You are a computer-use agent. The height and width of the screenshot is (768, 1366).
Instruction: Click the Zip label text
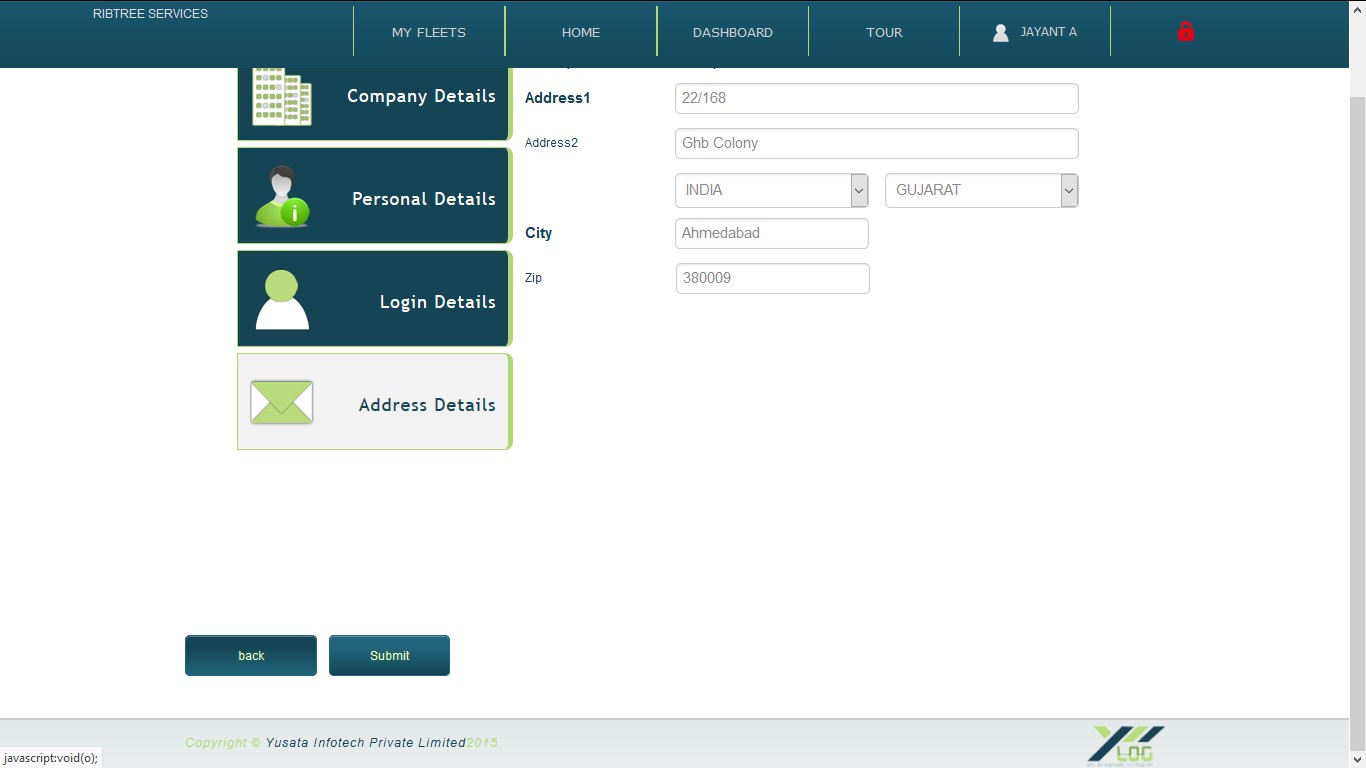pos(533,278)
